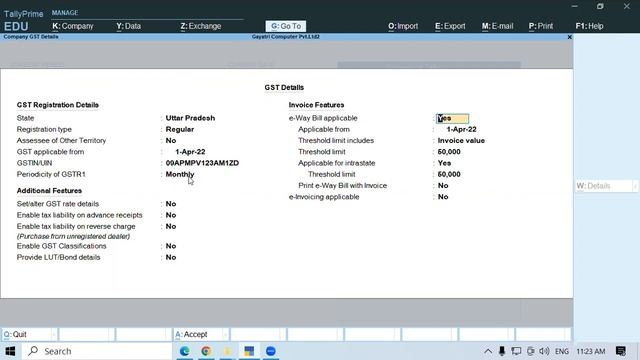Screen dimensions: 640x360
Task: Click the Q: Quit button
Action: tap(29, 334)
